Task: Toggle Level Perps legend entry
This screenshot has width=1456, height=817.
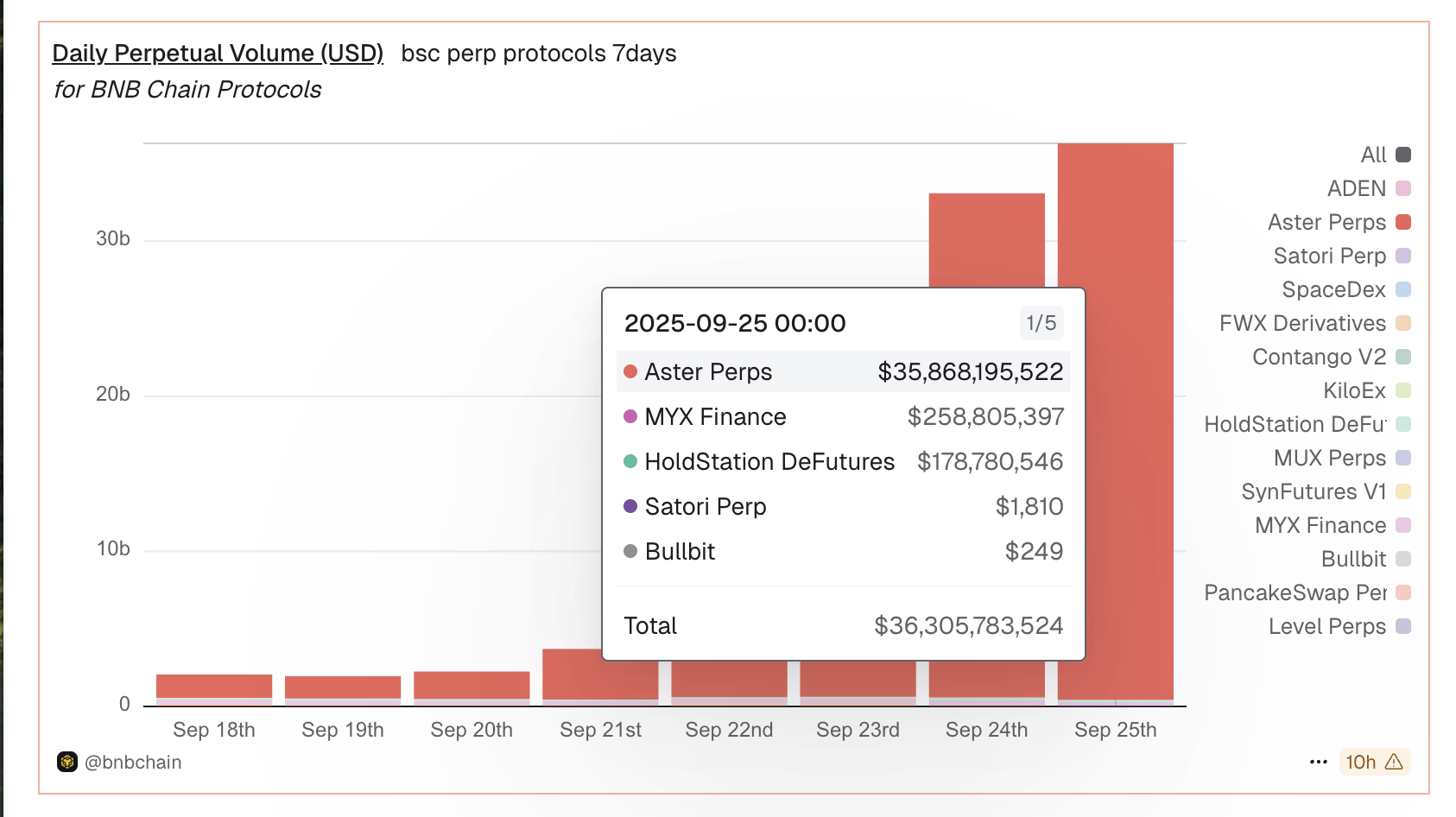Action: tap(1338, 626)
